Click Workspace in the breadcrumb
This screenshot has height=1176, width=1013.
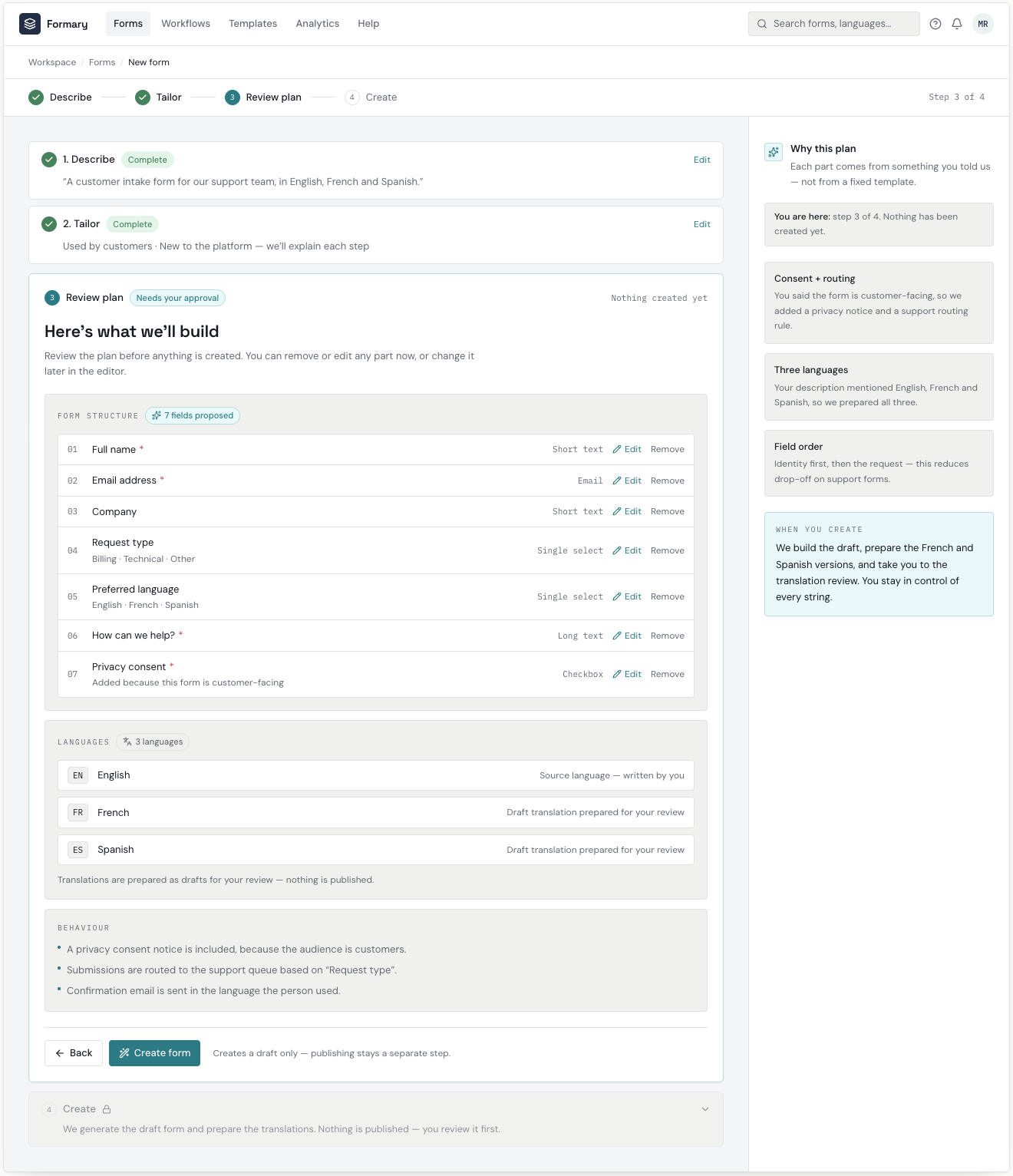(x=52, y=62)
